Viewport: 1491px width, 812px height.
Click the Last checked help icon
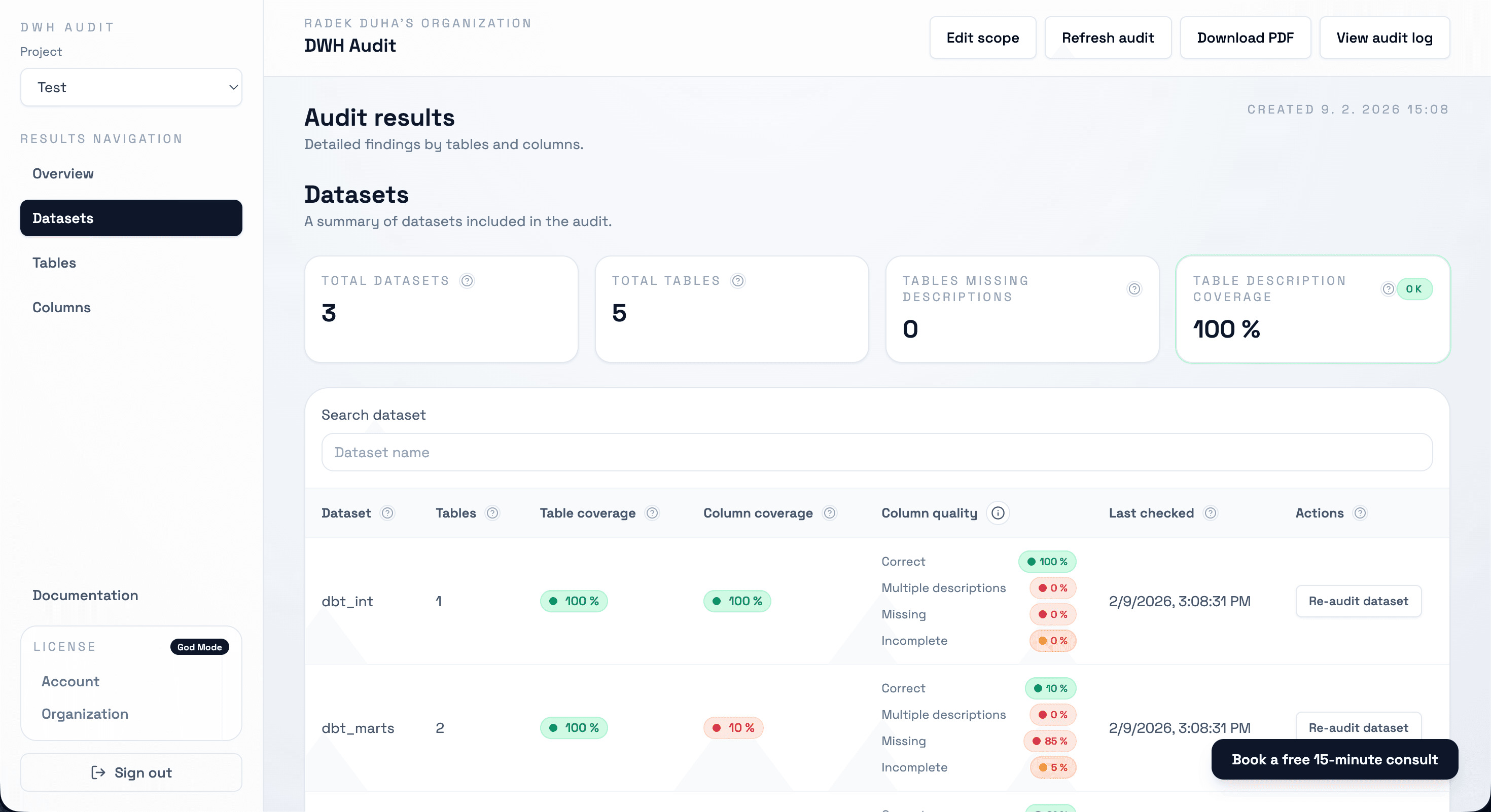[1211, 513]
